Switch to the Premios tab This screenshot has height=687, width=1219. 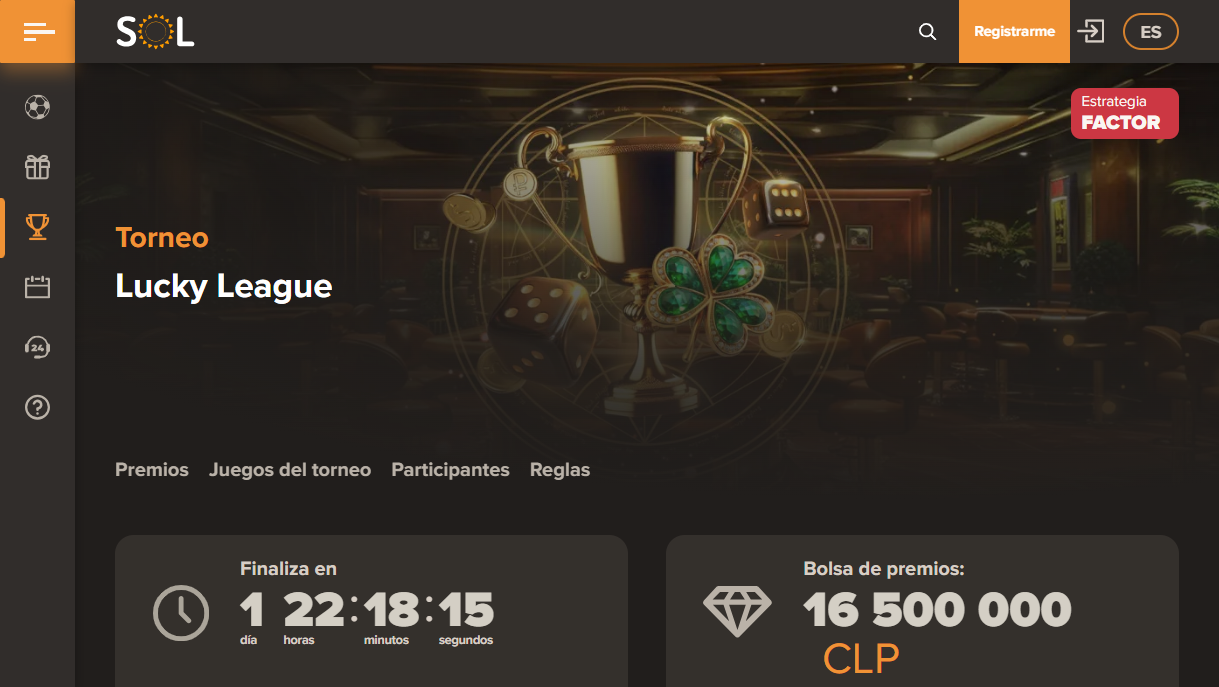(x=152, y=469)
